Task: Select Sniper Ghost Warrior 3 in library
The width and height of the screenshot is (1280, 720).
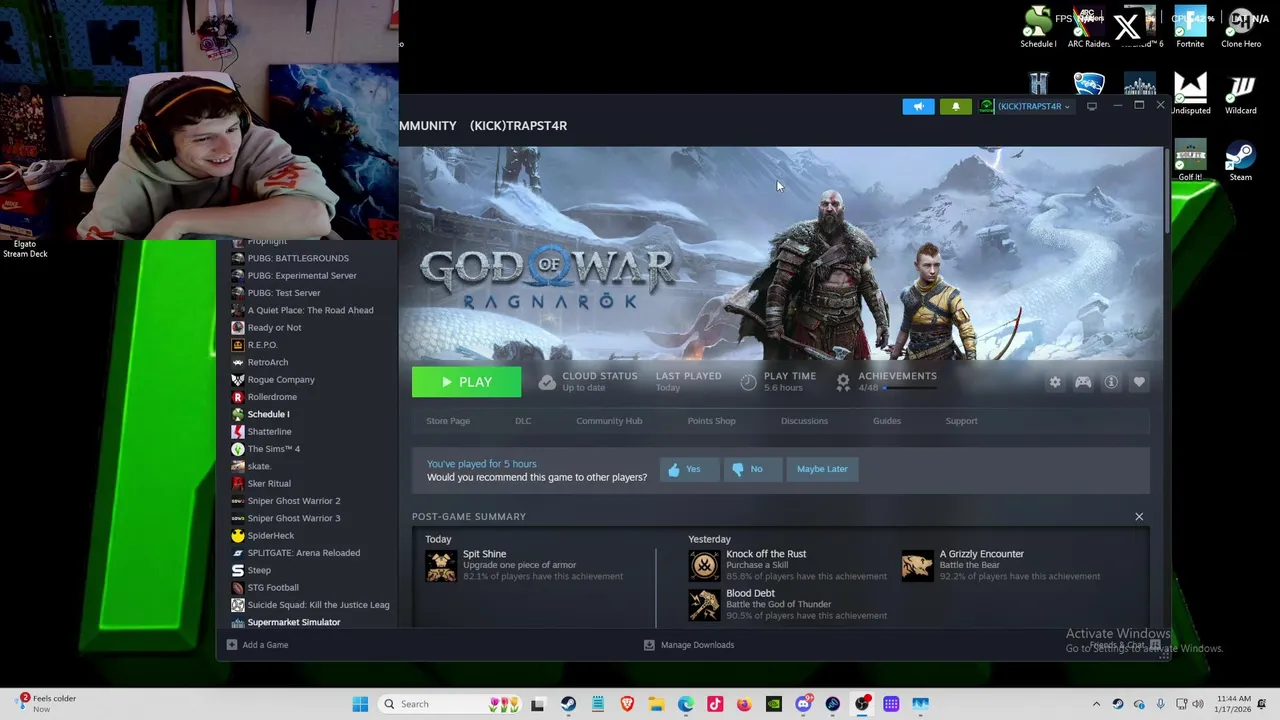Action: (294, 518)
